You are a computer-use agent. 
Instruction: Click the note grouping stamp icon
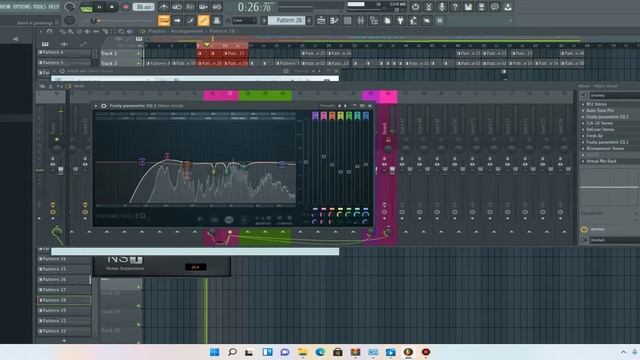216,20
